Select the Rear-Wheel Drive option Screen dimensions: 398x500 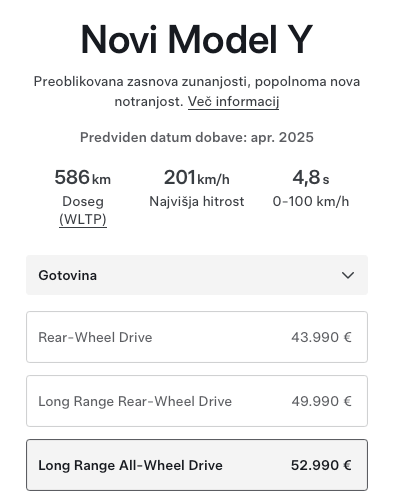pos(197,337)
